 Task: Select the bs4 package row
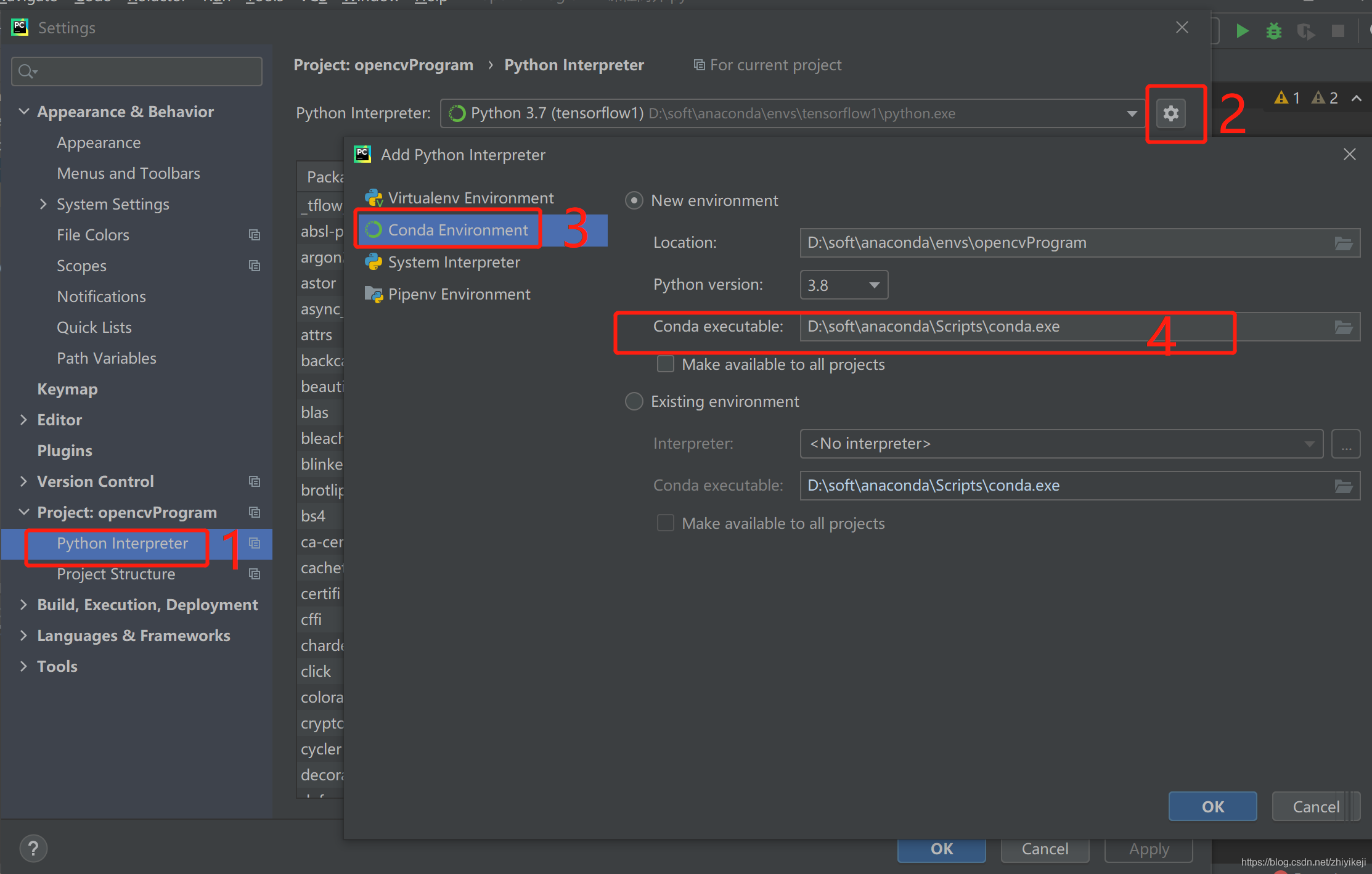click(x=320, y=516)
